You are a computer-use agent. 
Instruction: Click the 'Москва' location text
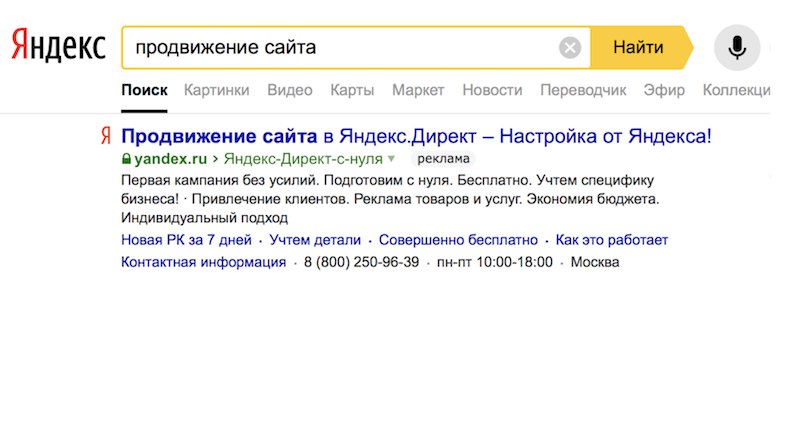coord(595,262)
